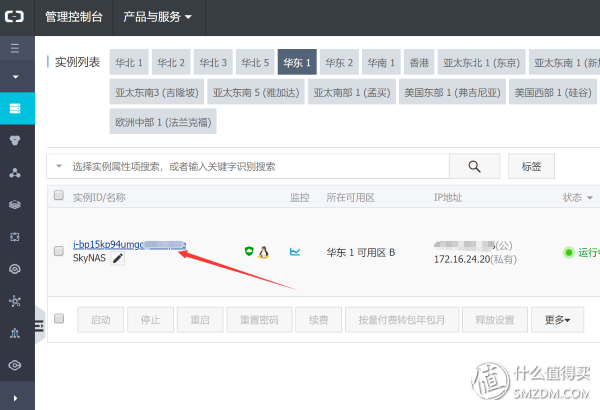Switch to the 华北 3 region tab
Viewport: 600px width, 410px height.
coord(213,62)
